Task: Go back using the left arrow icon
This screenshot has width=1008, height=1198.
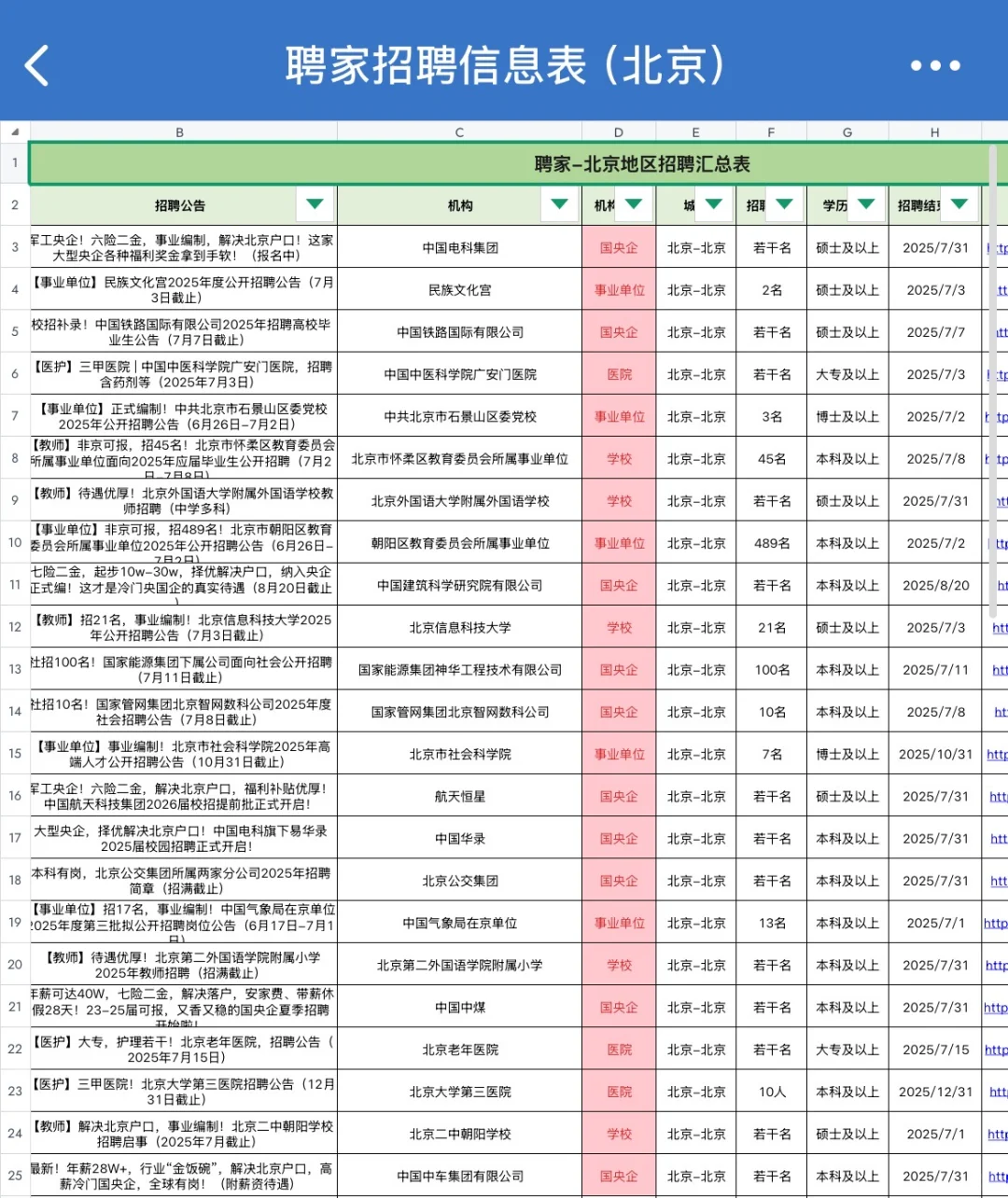Action: (x=36, y=66)
